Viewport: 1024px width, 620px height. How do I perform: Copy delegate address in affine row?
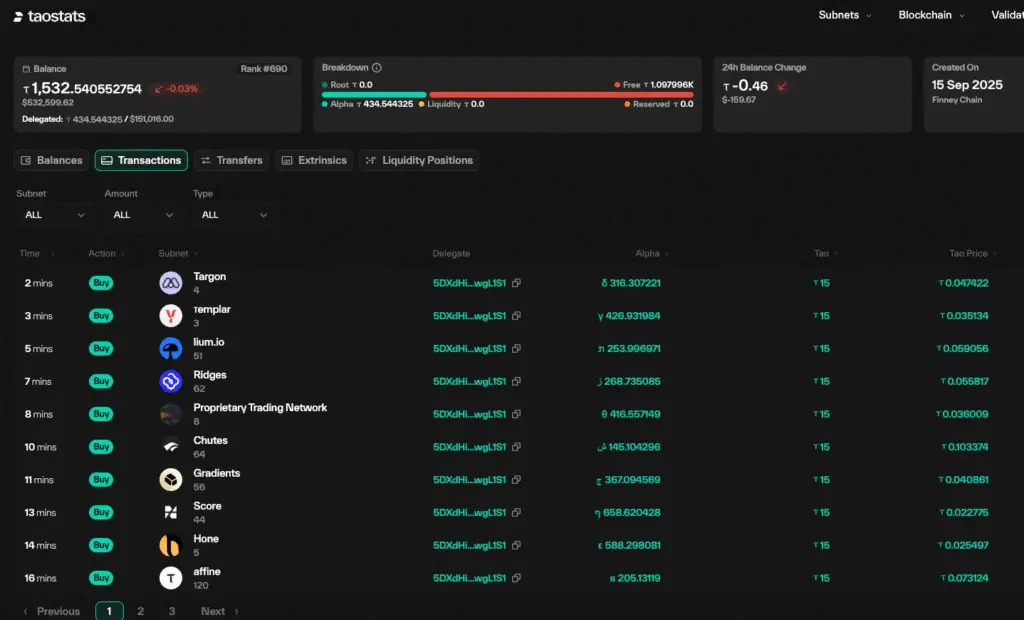click(x=516, y=578)
